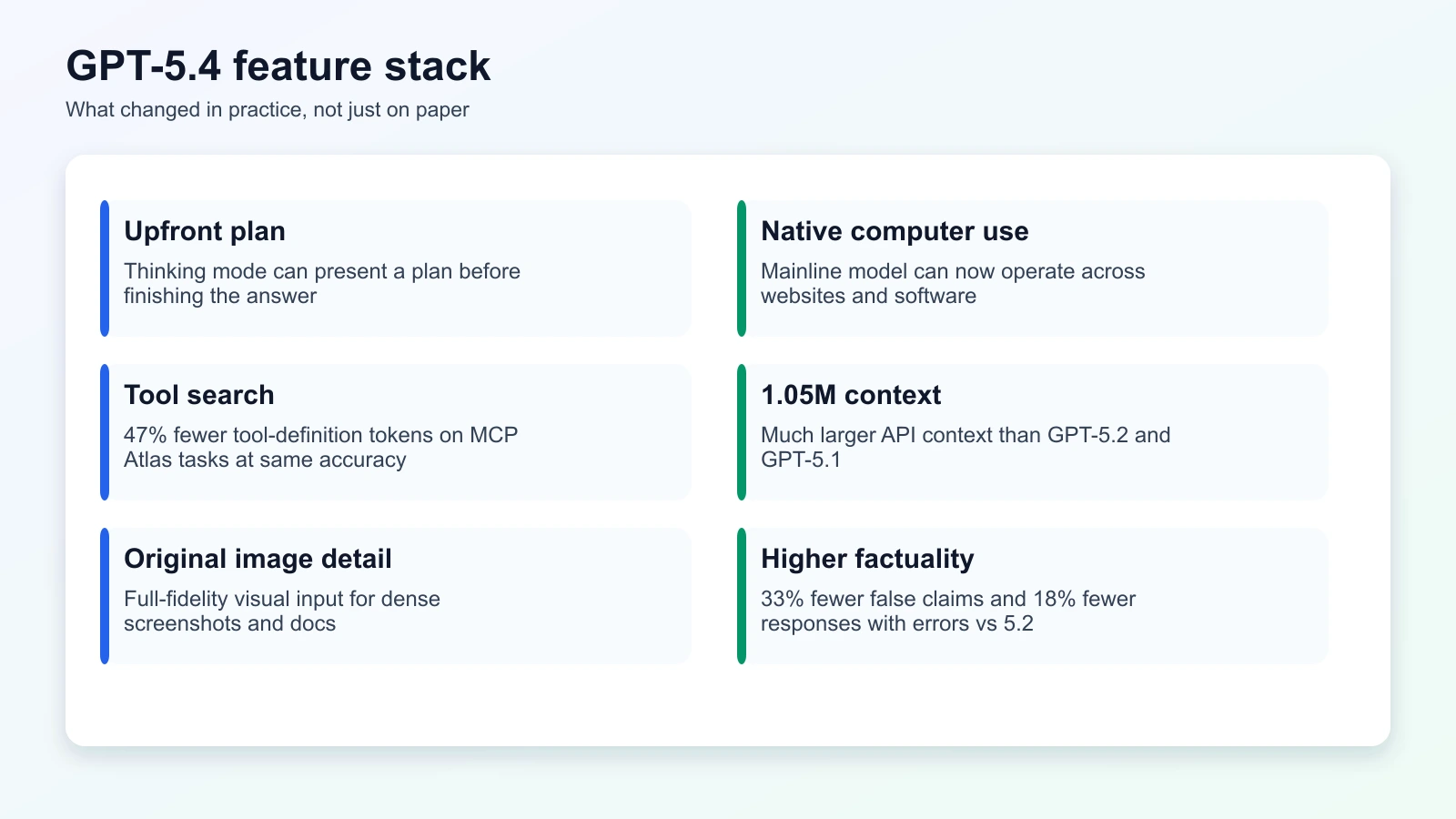Click the Full-fidelity visual input description
The height and width of the screenshot is (819, 1456).
pyautogui.click(x=282, y=611)
